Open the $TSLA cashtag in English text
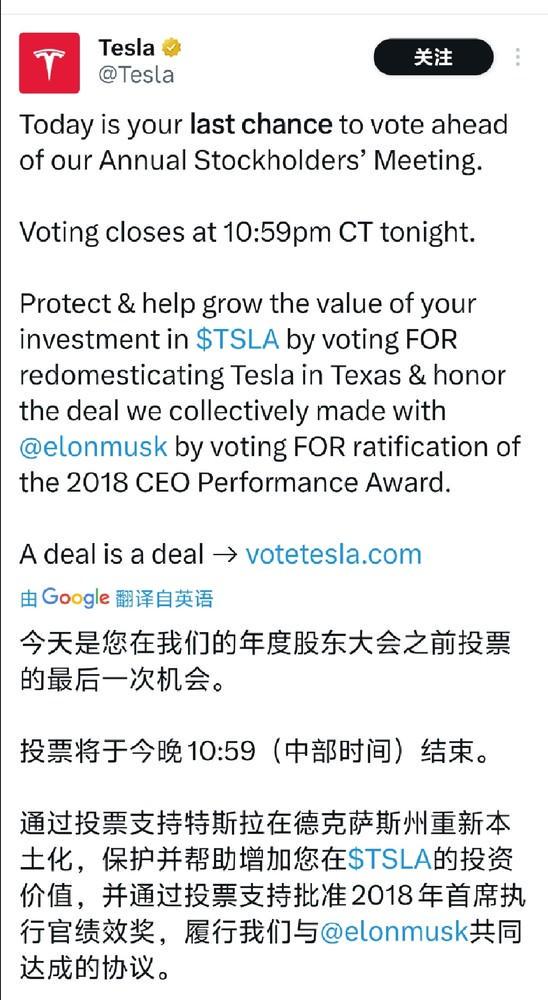Viewport: 548px width, 1000px height. click(x=237, y=339)
